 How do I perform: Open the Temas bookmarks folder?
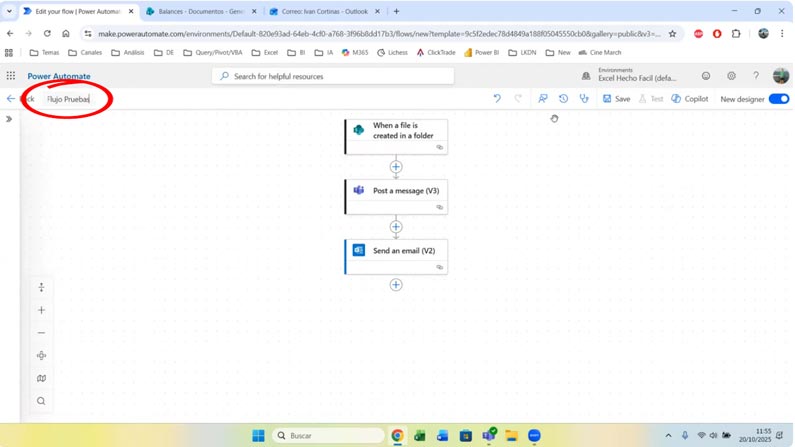45,52
